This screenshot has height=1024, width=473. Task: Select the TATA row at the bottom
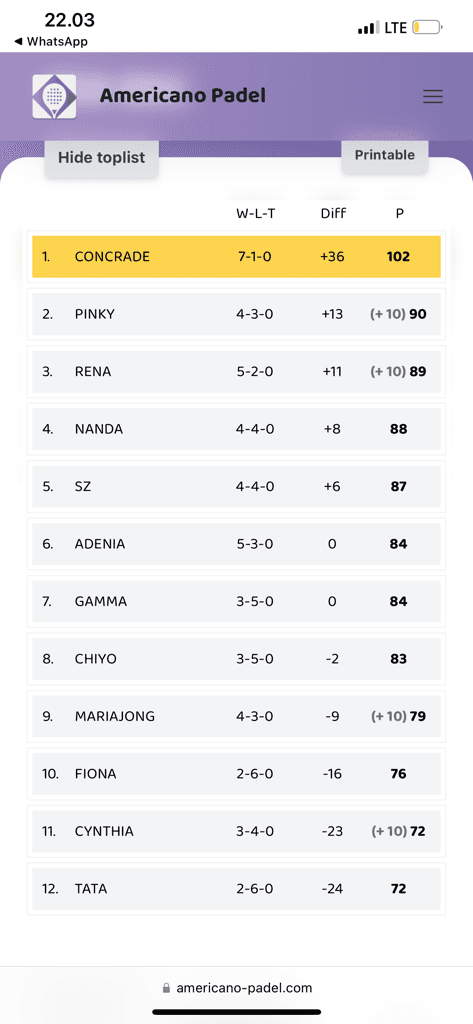point(236,889)
